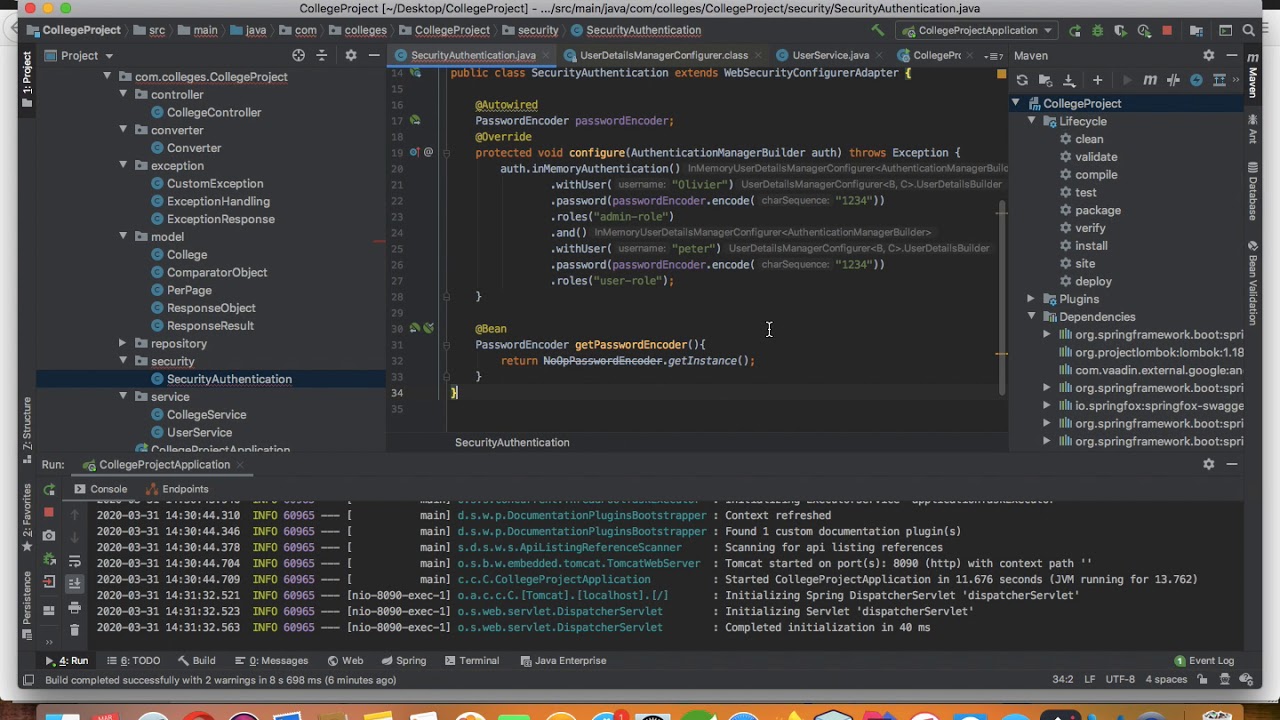Expand the repository package folder

(x=123, y=343)
